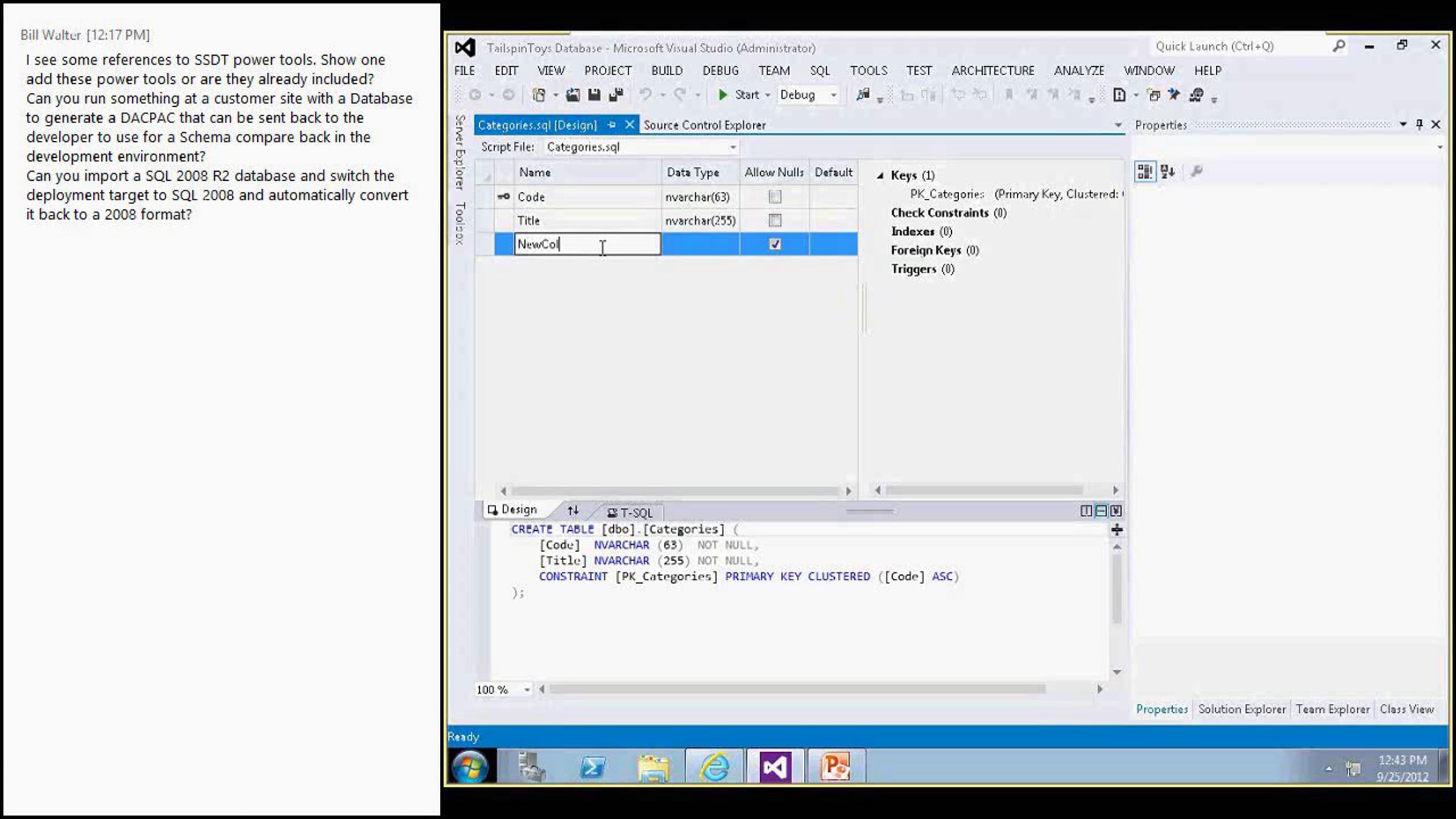Screen dimensions: 1456x819
Task: Close the Categories.sql [Design] tab
Action: pyautogui.click(x=630, y=124)
